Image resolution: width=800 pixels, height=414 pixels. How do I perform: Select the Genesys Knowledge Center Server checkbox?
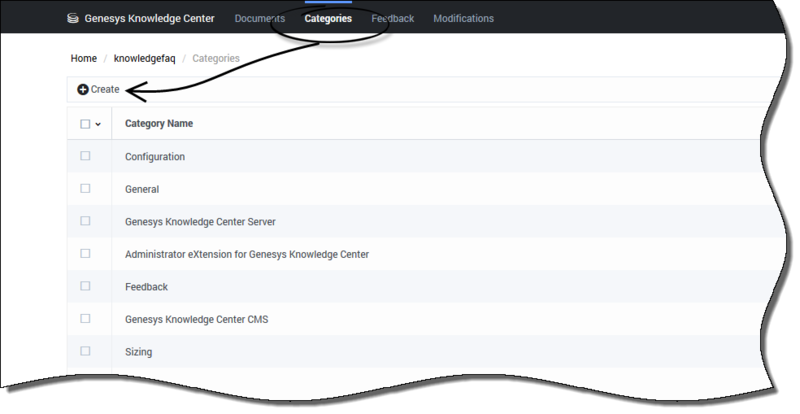85,221
